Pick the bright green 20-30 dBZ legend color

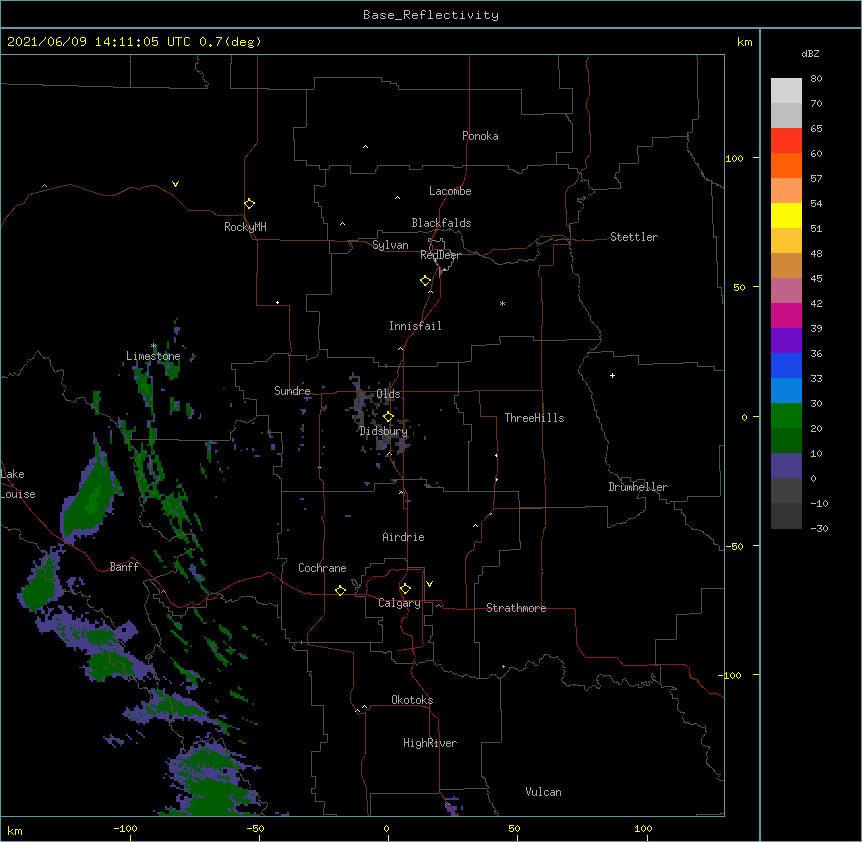[786, 416]
